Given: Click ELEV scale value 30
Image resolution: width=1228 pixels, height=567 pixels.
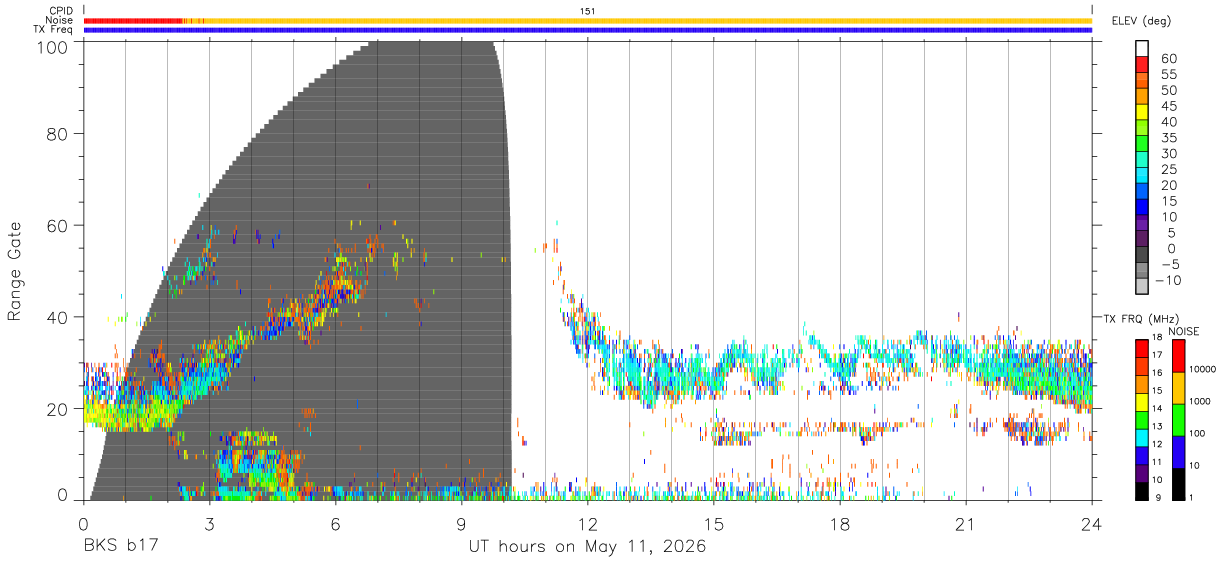Looking at the screenshot, I should point(1168,153).
